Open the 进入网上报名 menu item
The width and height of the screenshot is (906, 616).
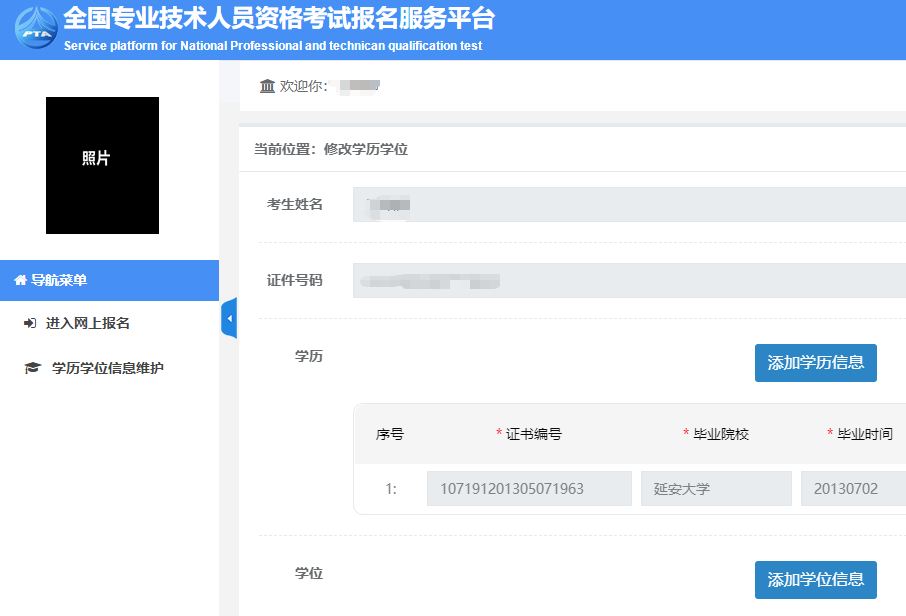pyautogui.click(x=86, y=323)
